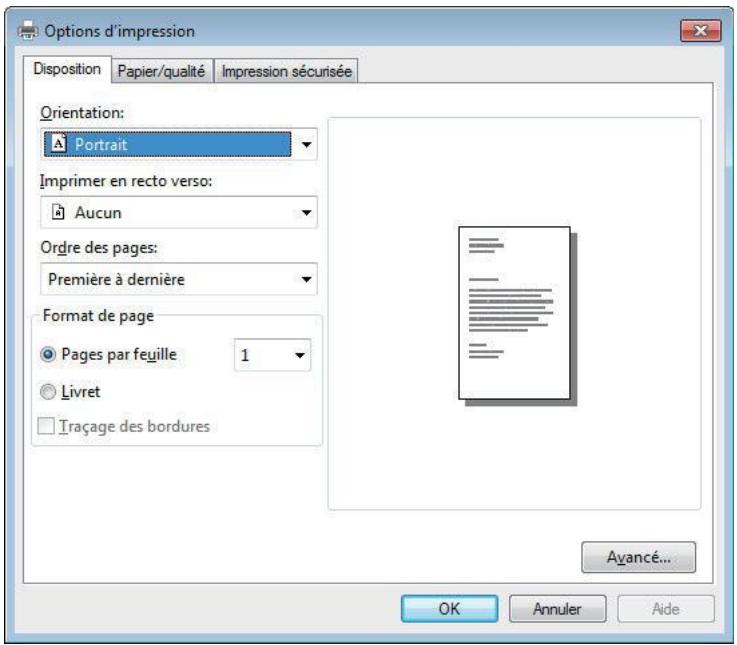737x645 pixels.
Task: Click the Aucun page icon in recto verso
Action: click(x=58, y=212)
